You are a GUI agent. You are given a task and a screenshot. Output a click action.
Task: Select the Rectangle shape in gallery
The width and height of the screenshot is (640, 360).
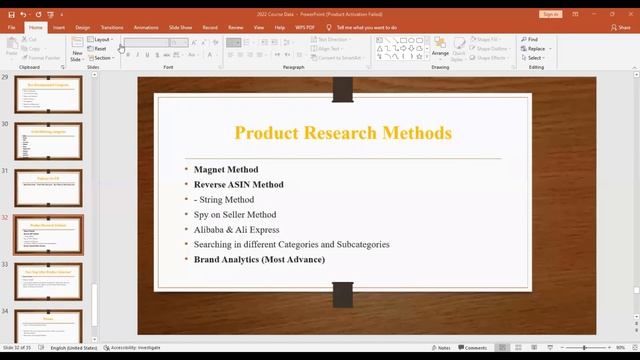click(x=403, y=40)
